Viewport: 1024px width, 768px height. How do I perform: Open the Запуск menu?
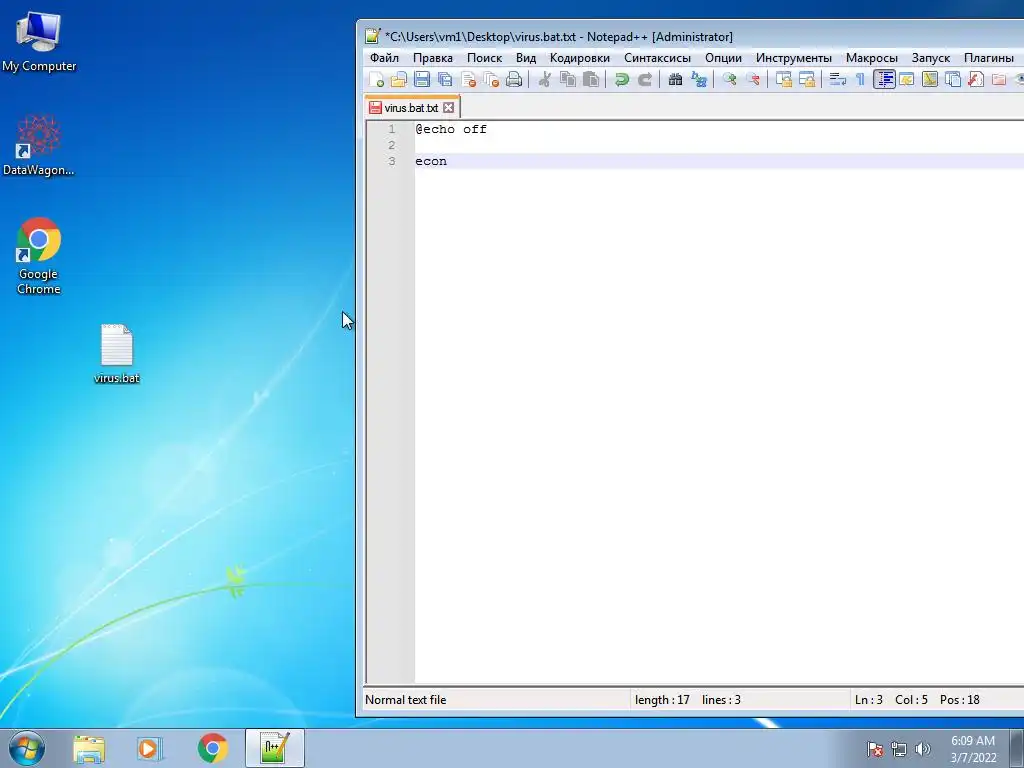point(931,57)
